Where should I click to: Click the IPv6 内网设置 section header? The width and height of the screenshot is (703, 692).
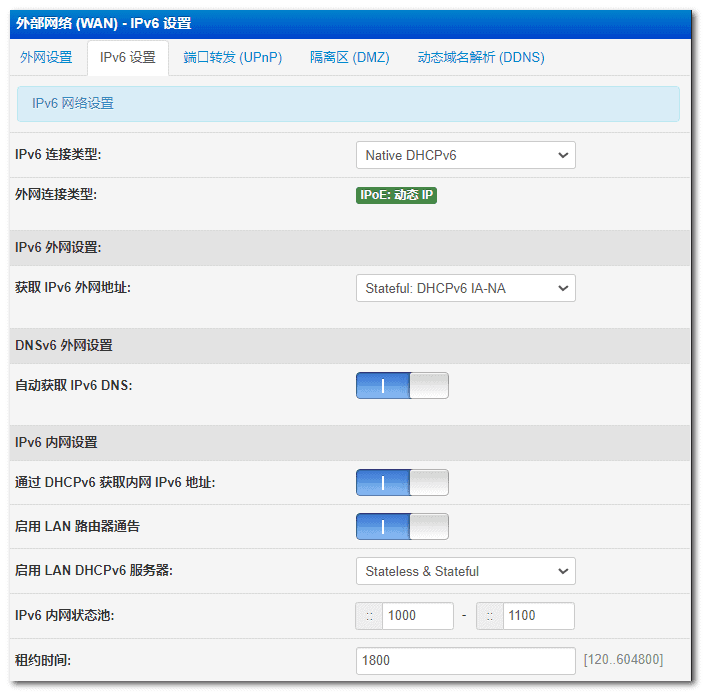coord(56,442)
